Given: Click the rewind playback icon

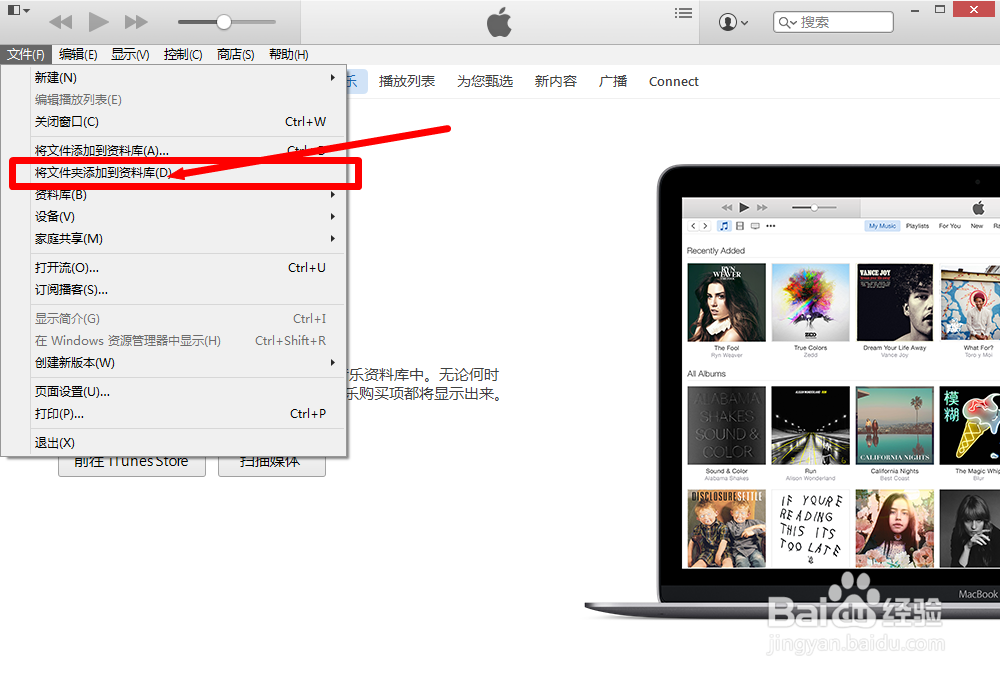Looking at the screenshot, I should (60, 20).
